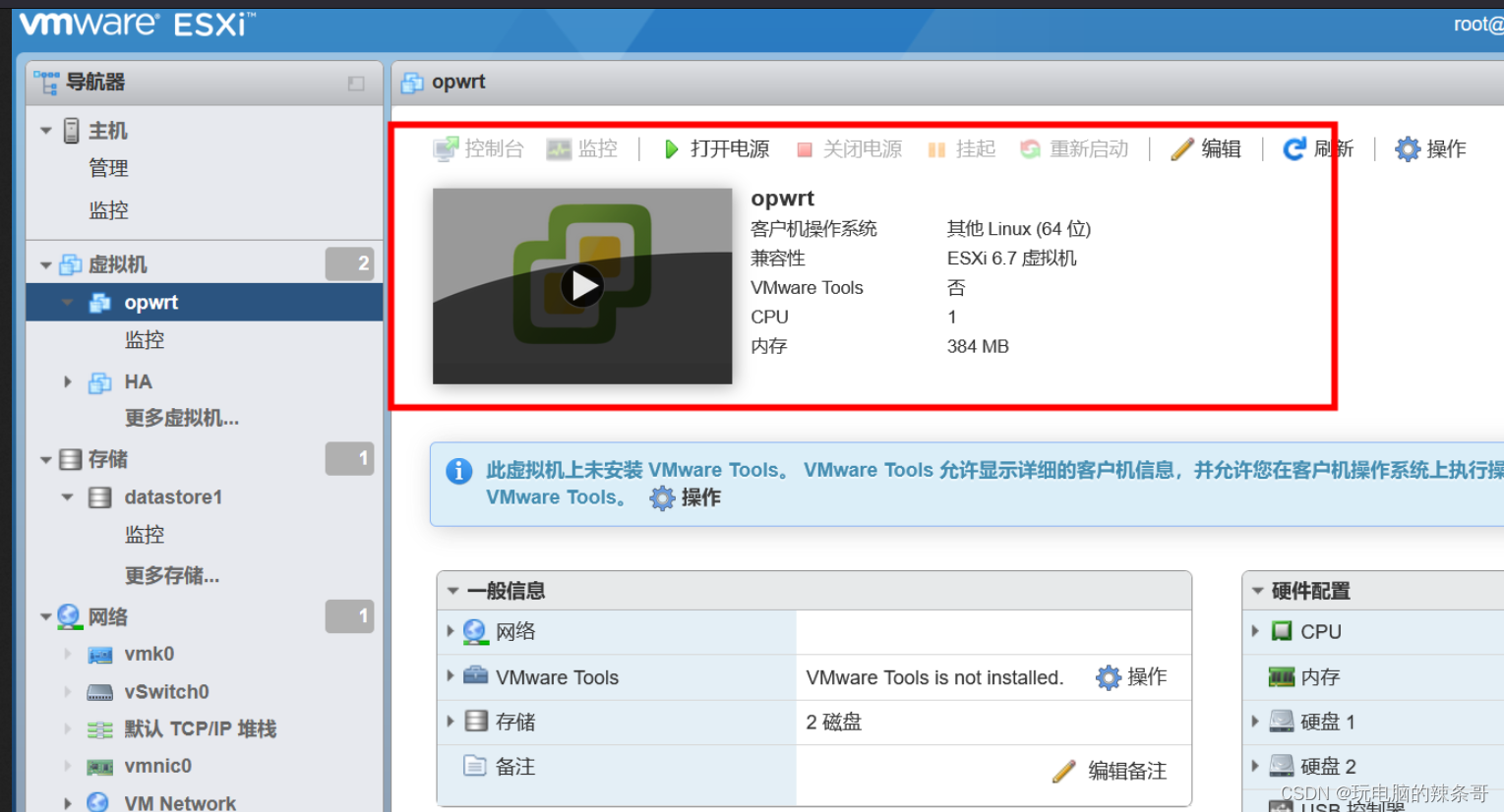Click 其他 Linux (64 位) guest OS text
Image resolution: width=1504 pixels, height=812 pixels.
point(1019,229)
